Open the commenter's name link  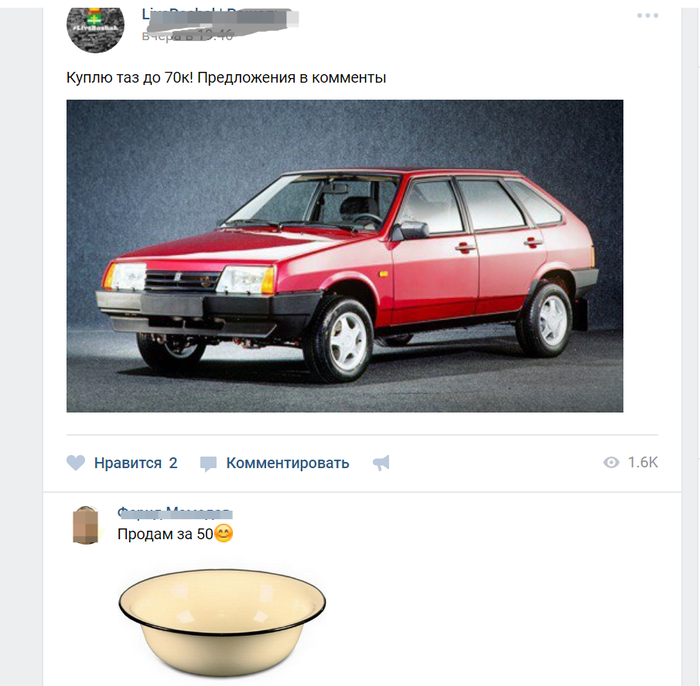pos(175,513)
